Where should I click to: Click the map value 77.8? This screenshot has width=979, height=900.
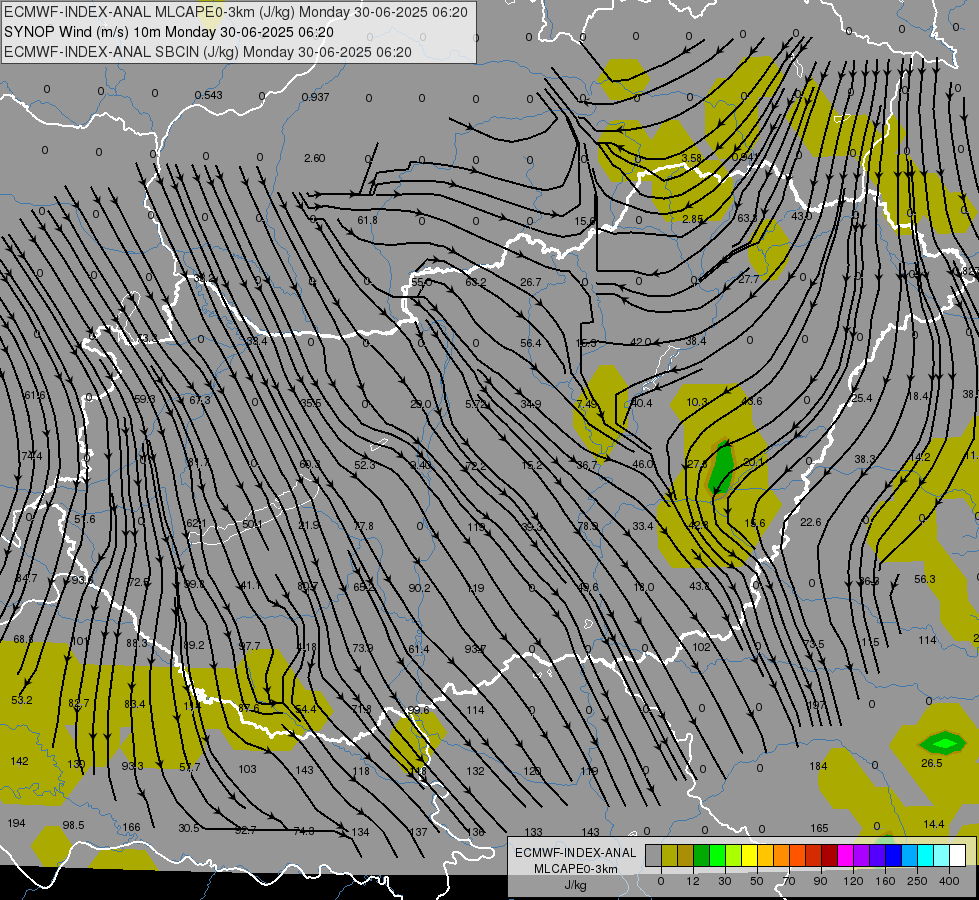tap(363, 527)
